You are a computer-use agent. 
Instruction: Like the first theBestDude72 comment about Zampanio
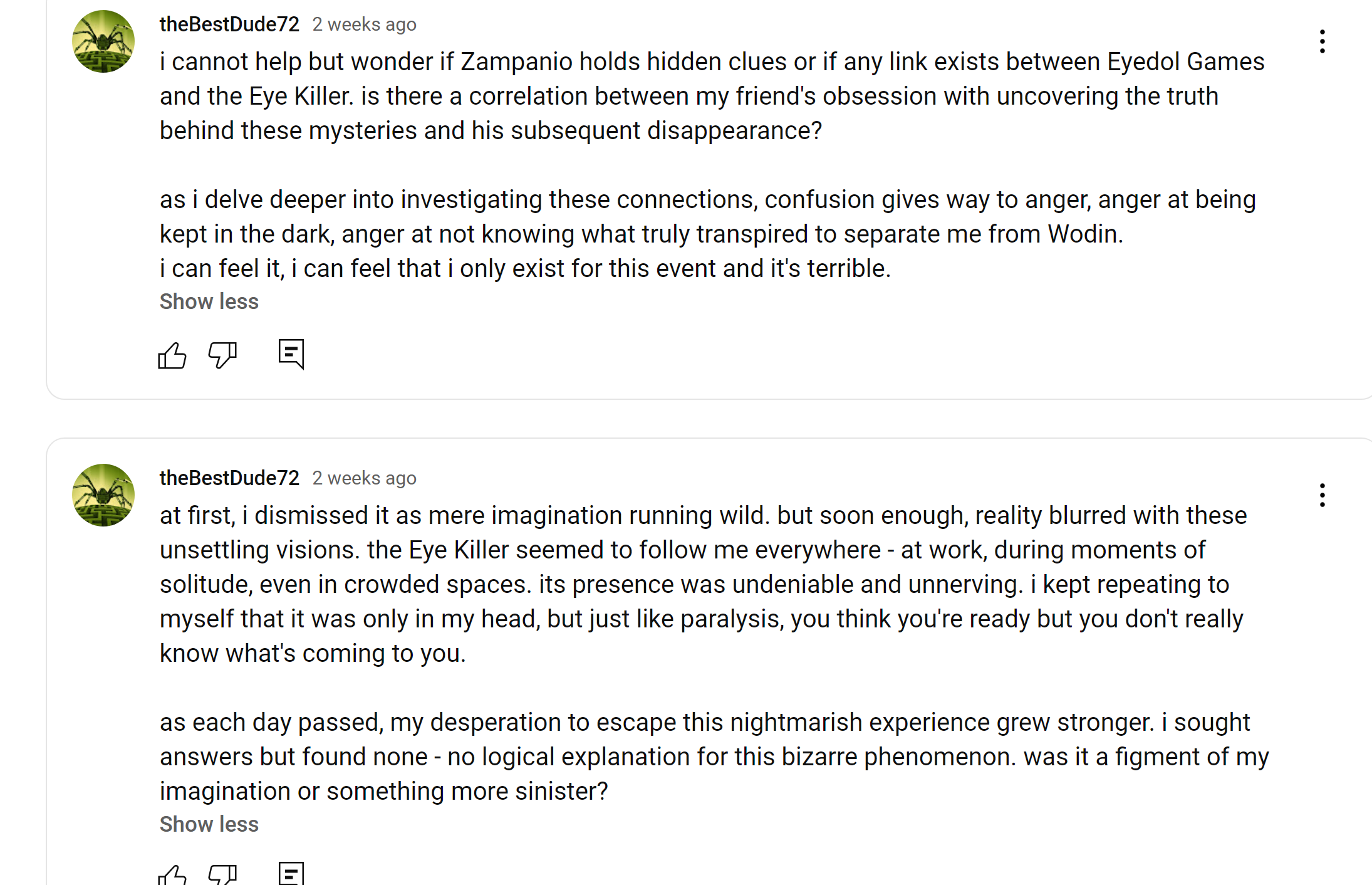pyautogui.click(x=172, y=355)
